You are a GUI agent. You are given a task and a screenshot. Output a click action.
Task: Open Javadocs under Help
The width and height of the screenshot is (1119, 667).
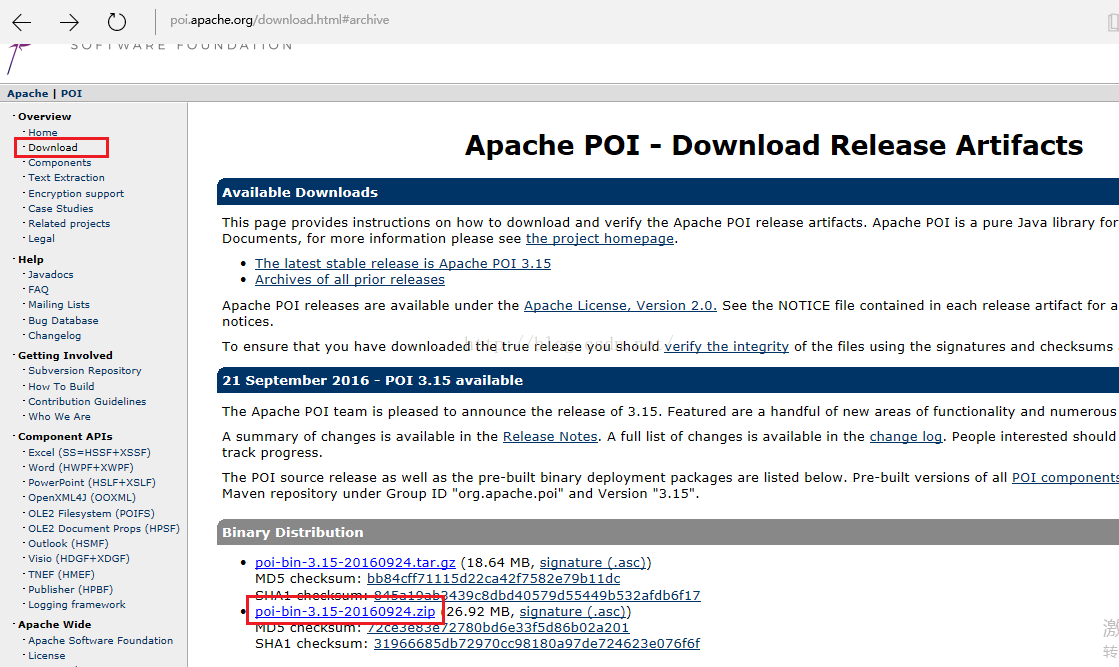tap(51, 275)
